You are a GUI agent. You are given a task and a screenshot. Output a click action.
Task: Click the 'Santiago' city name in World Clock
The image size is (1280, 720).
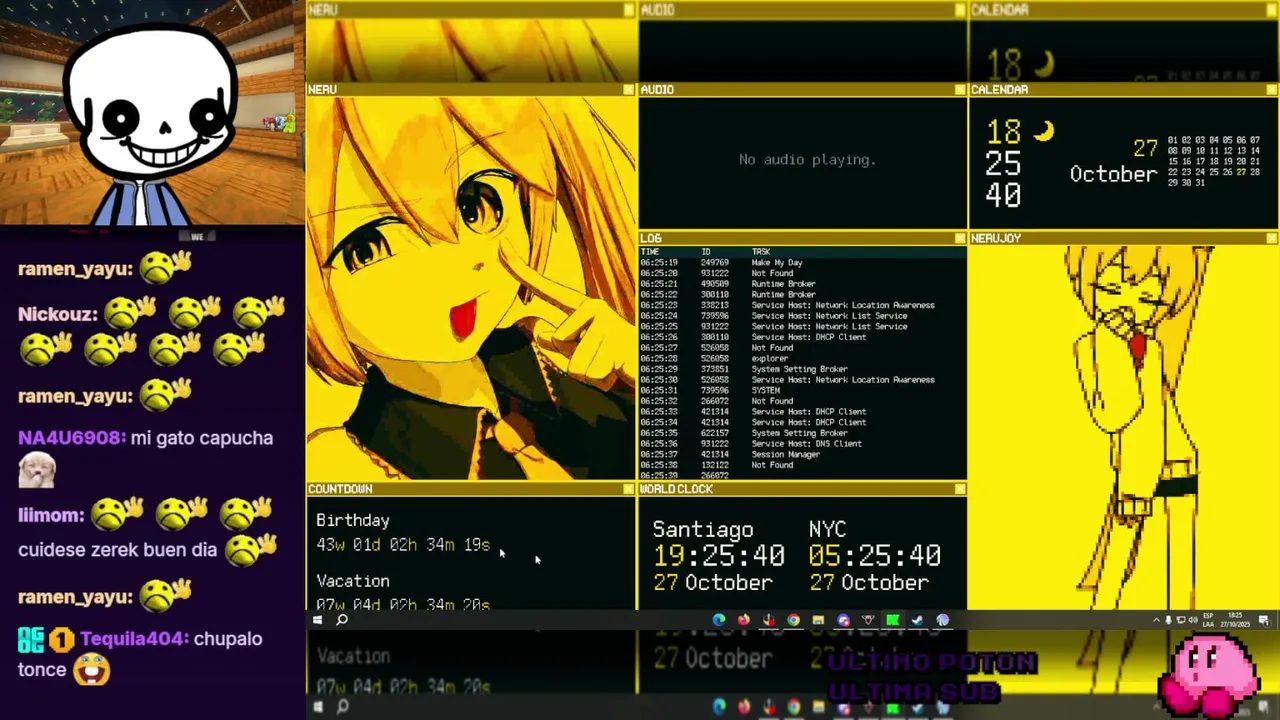click(703, 530)
